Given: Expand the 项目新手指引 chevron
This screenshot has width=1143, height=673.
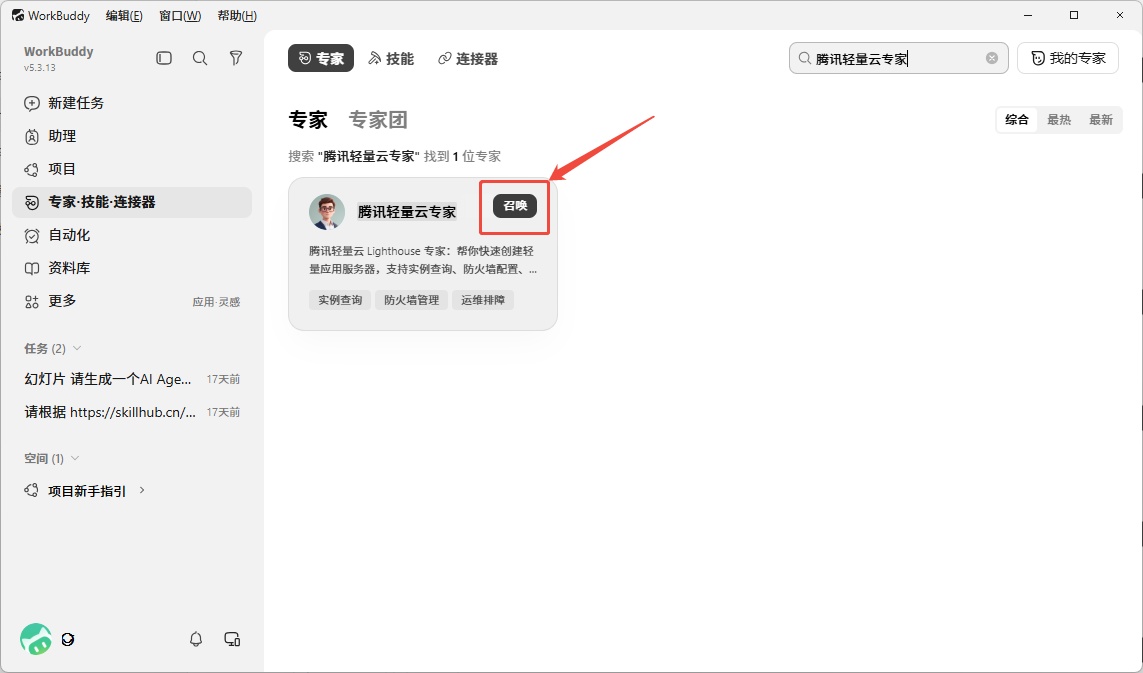Looking at the screenshot, I should [142, 491].
